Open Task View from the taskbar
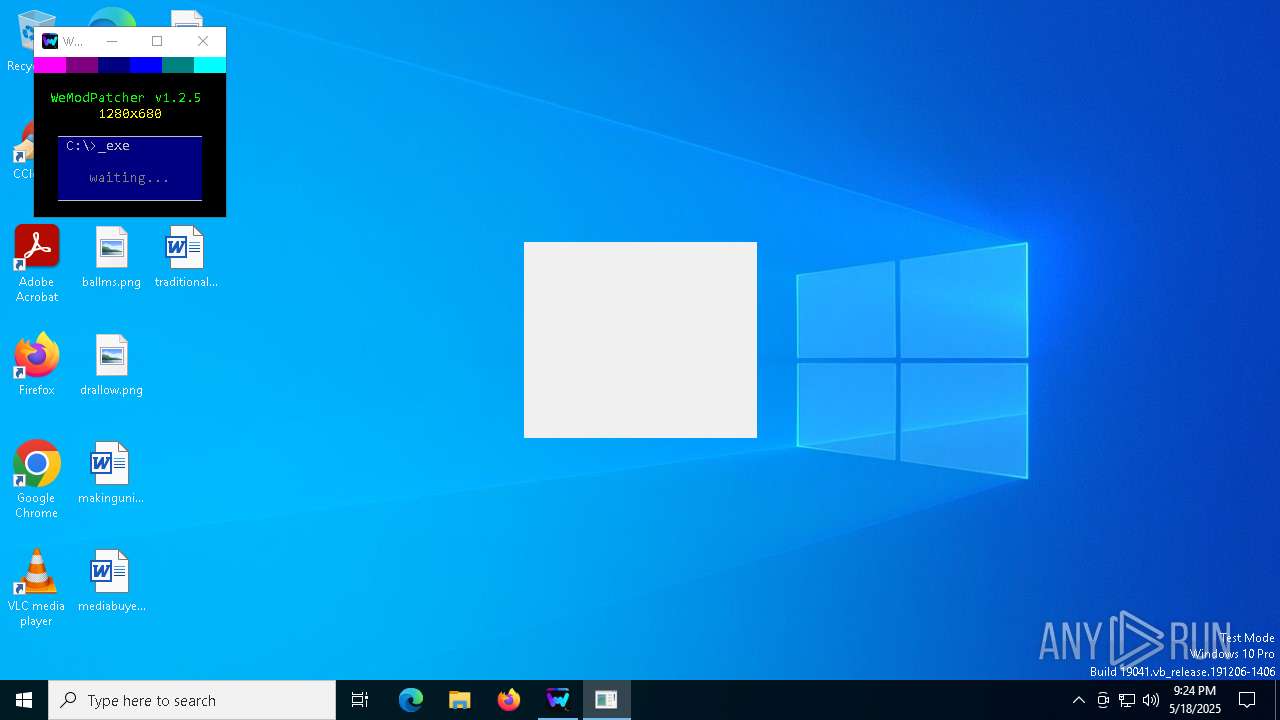The image size is (1280, 720). point(360,700)
